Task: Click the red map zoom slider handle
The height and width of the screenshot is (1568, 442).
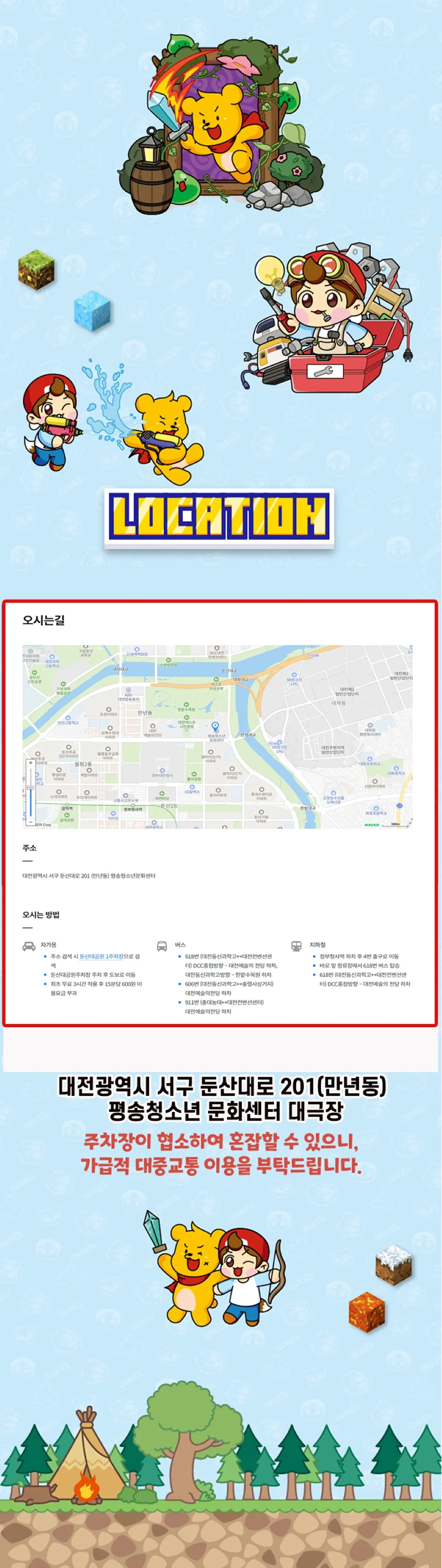Action: pyautogui.click(x=31, y=788)
